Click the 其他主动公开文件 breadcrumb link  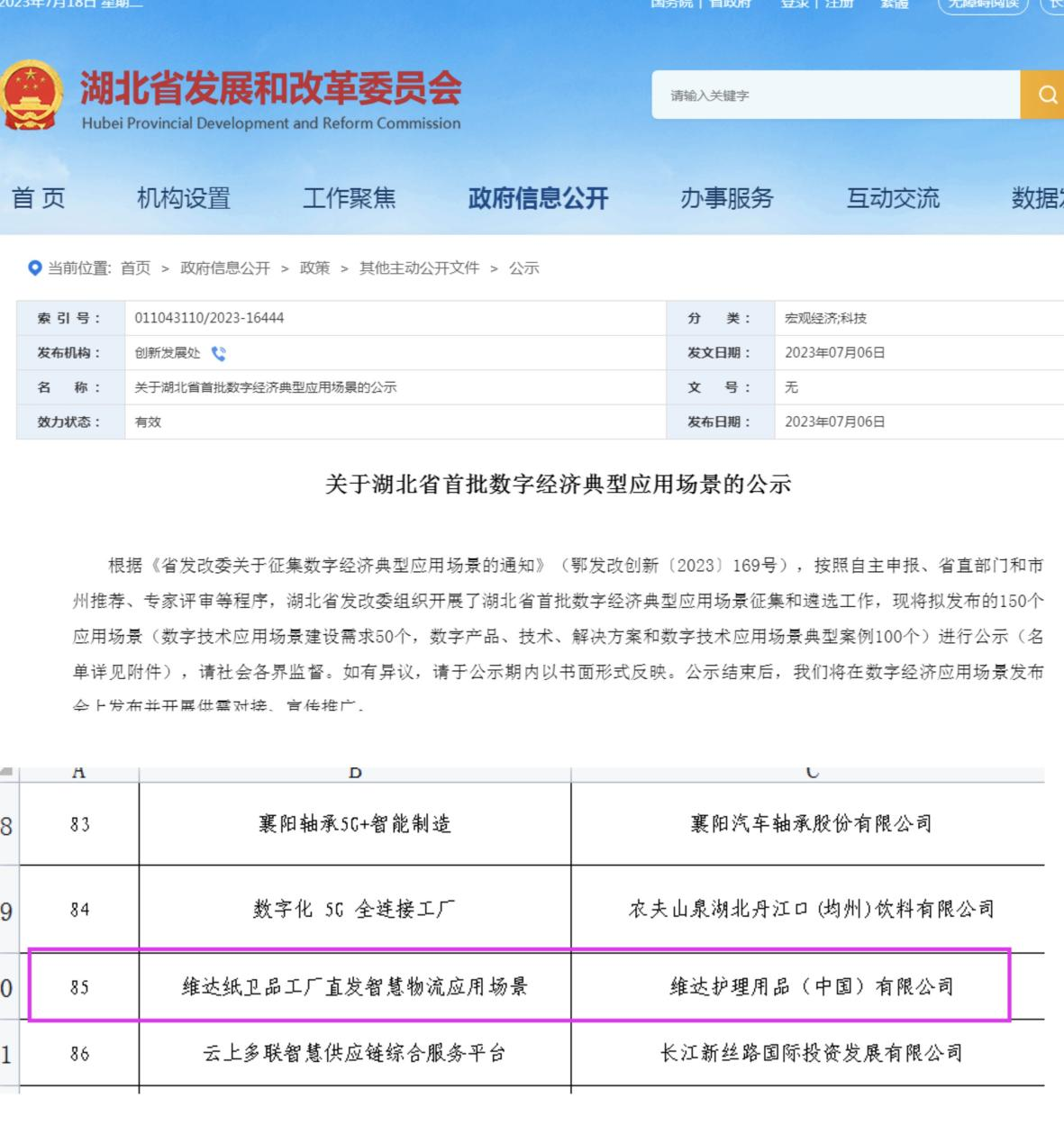(x=419, y=268)
